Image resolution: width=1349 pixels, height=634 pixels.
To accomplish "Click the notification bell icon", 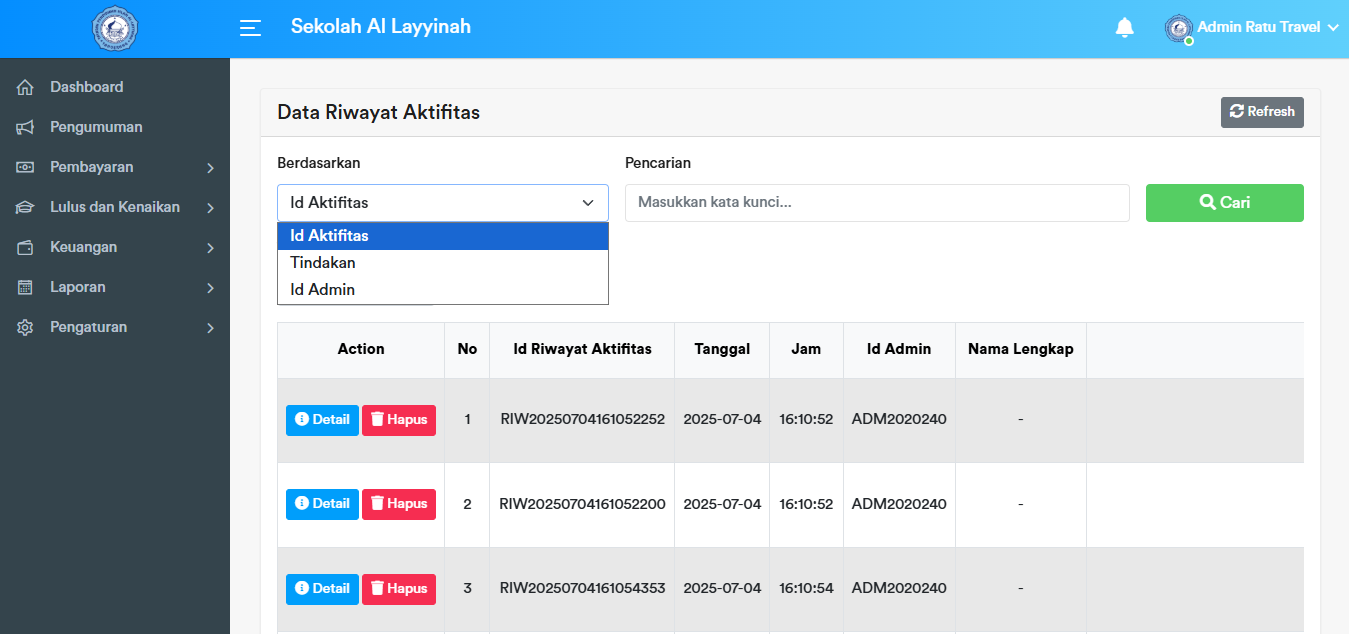I will coord(1124,28).
